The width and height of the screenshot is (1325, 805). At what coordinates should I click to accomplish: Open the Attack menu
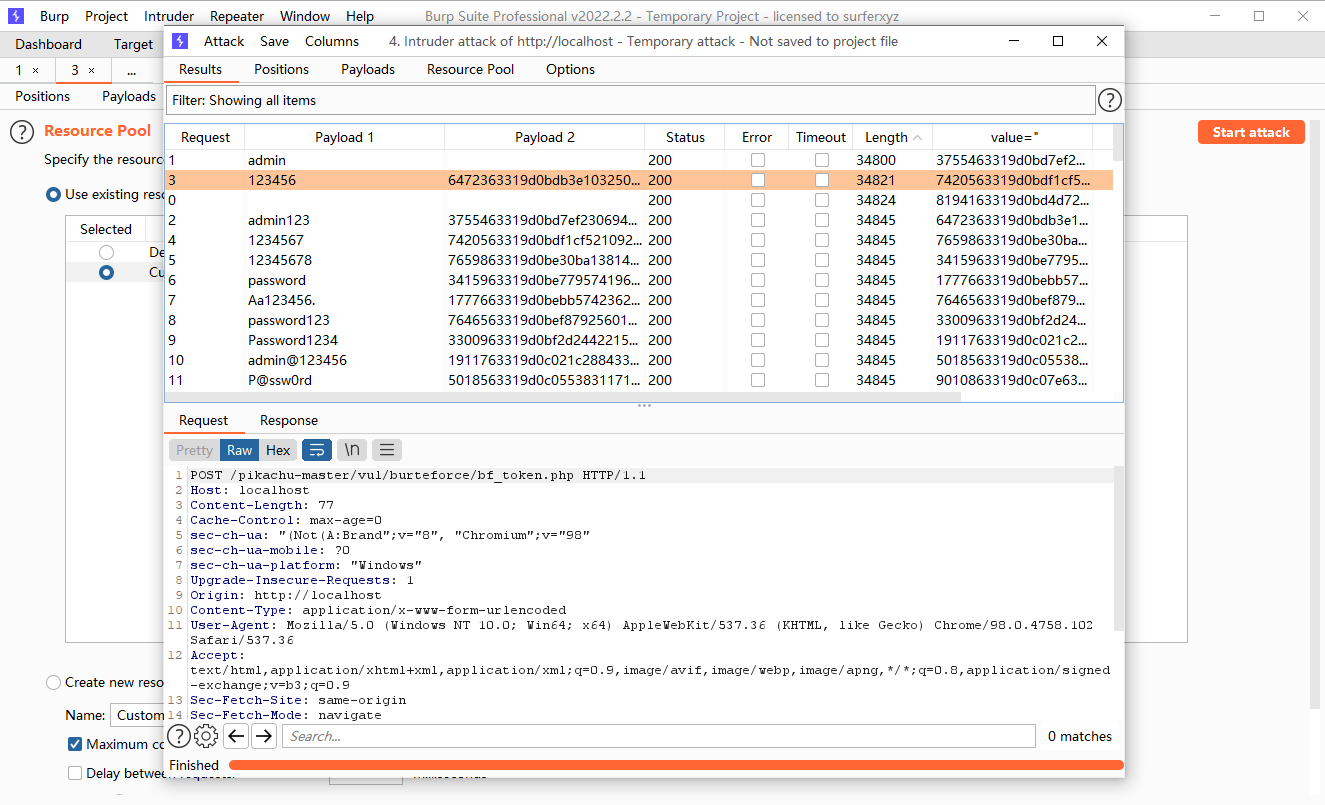[224, 41]
